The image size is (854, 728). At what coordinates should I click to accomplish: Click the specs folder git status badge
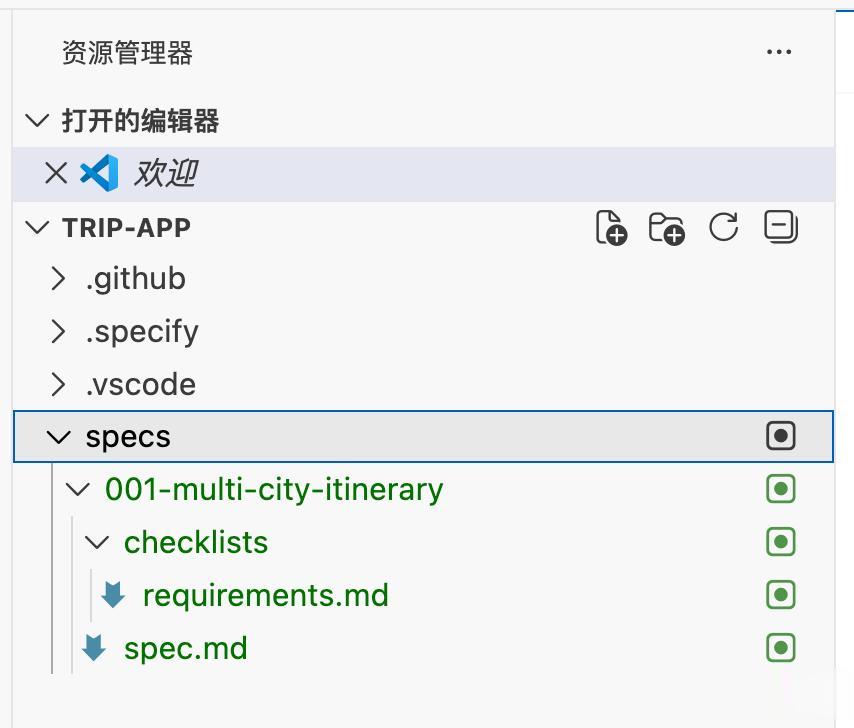tap(780, 436)
